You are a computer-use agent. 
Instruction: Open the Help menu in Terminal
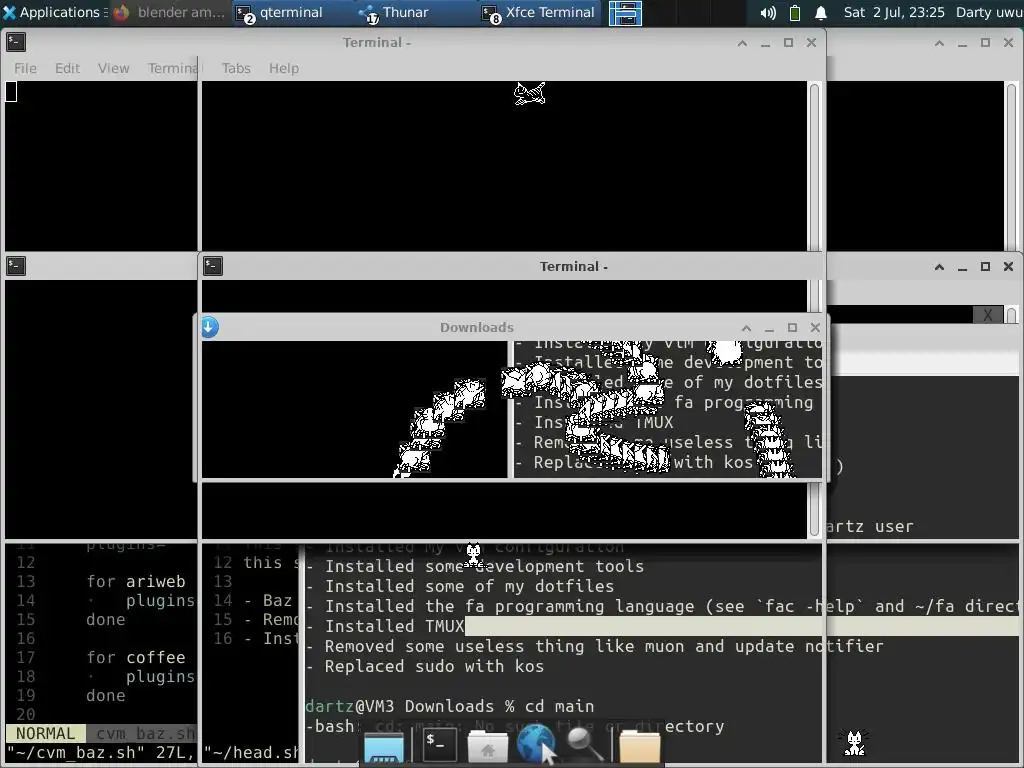[x=283, y=68]
